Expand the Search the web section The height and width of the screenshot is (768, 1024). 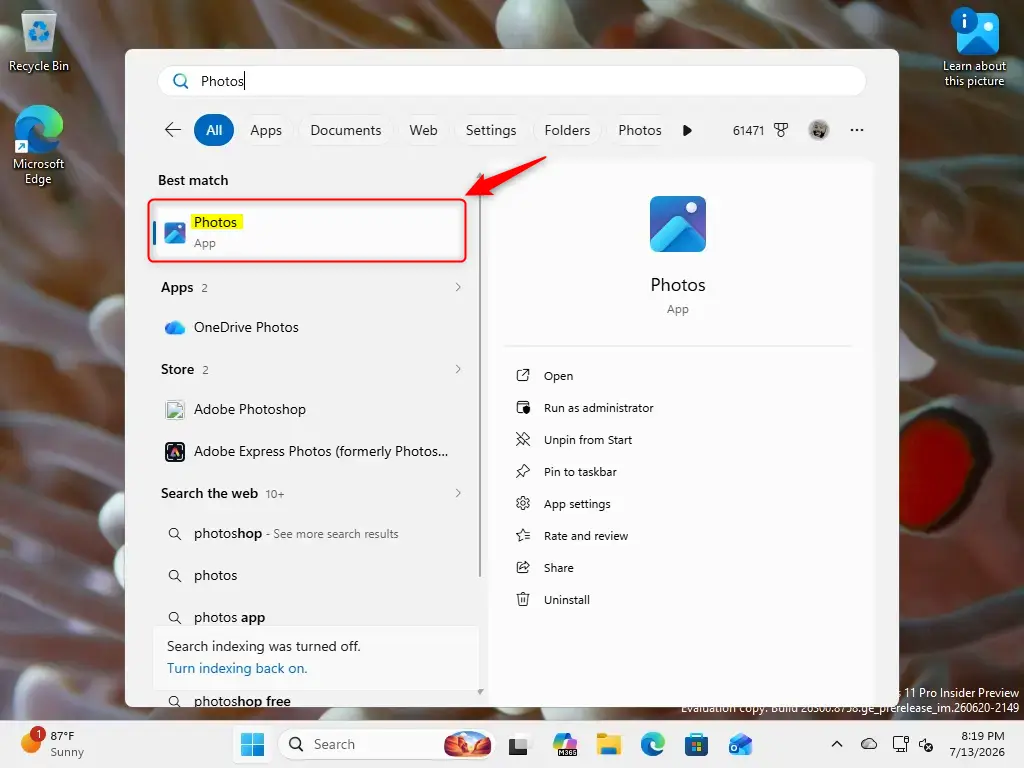click(x=458, y=493)
